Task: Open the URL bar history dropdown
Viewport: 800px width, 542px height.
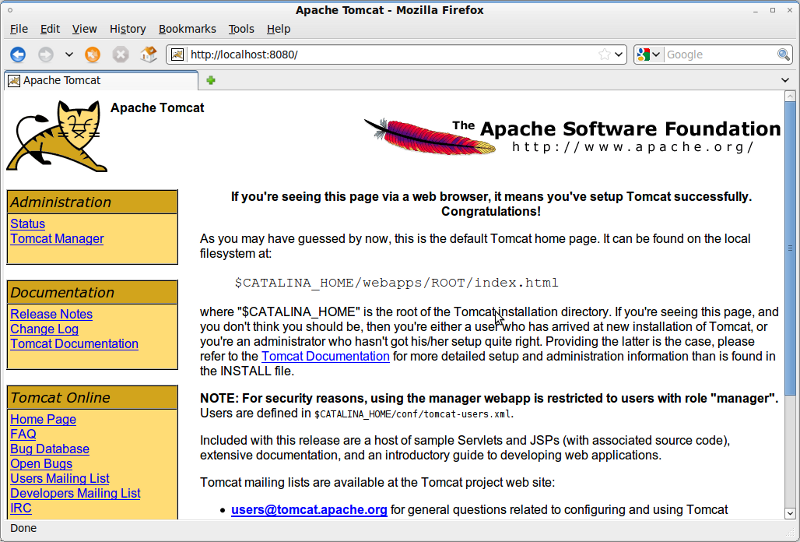Action: (619, 54)
